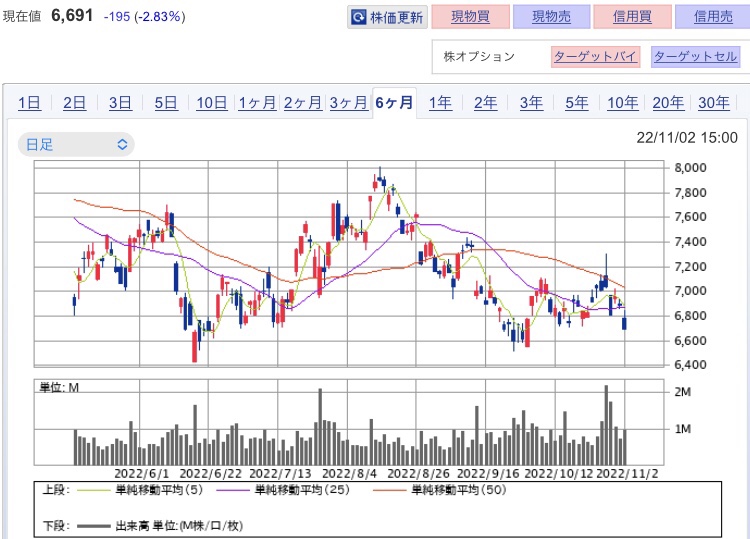This screenshot has width=750, height=539.
Task: Click the tallest volume bar near 2M
Action: coord(606,425)
